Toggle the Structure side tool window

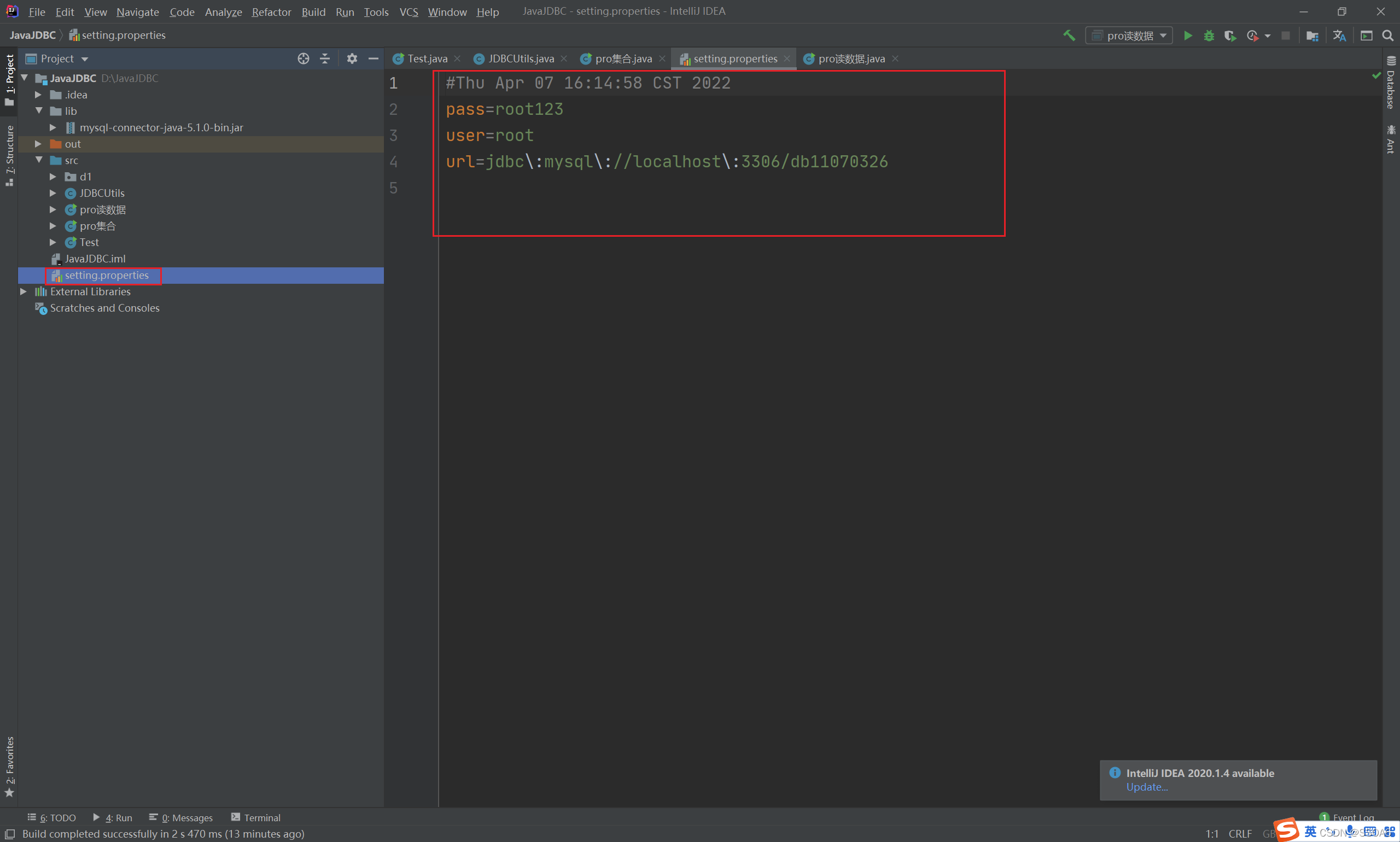[9, 154]
